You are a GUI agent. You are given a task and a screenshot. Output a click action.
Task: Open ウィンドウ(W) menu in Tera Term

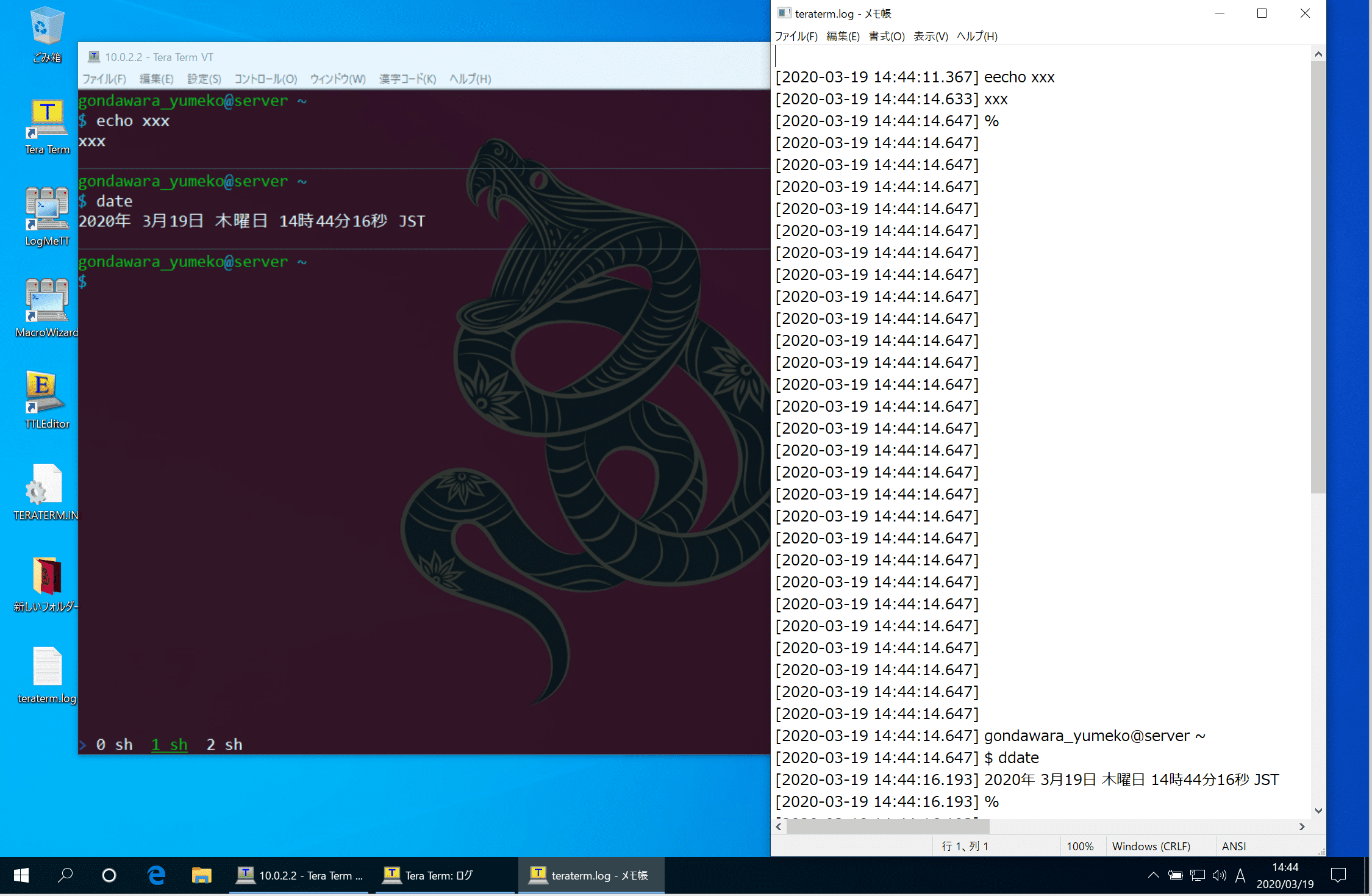pyautogui.click(x=338, y=79)
